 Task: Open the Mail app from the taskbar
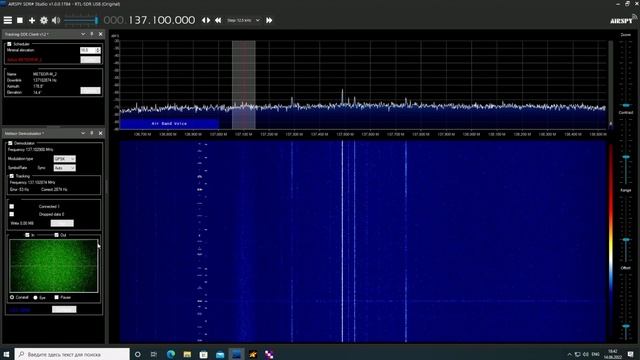[x=220, y=354]
